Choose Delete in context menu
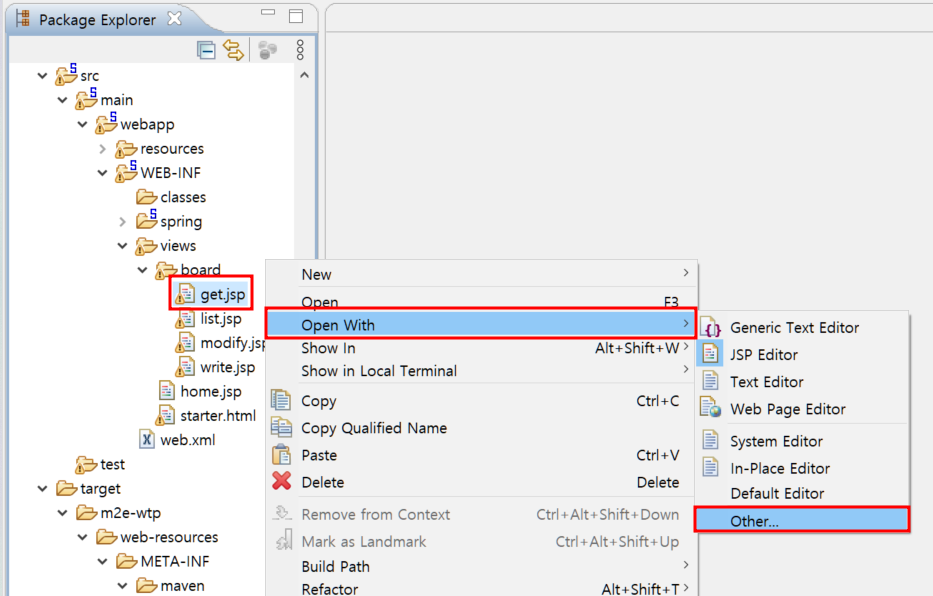933x596 pixels. [x=481, y=482]
